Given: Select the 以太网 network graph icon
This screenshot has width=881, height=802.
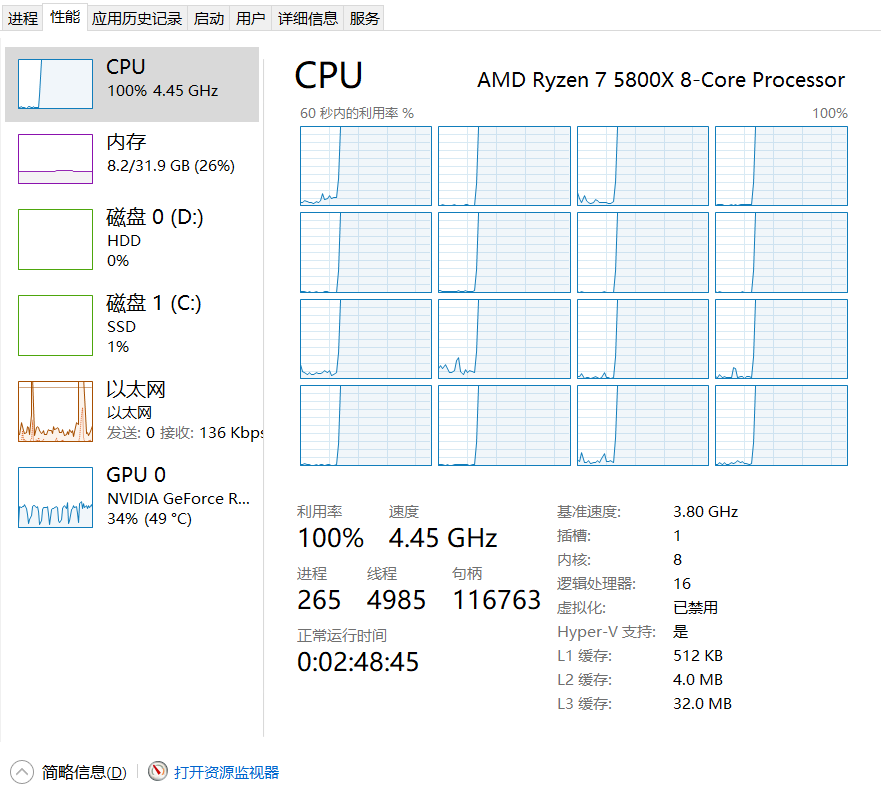Looking at the screenshot, I should [x=55, y=411].
